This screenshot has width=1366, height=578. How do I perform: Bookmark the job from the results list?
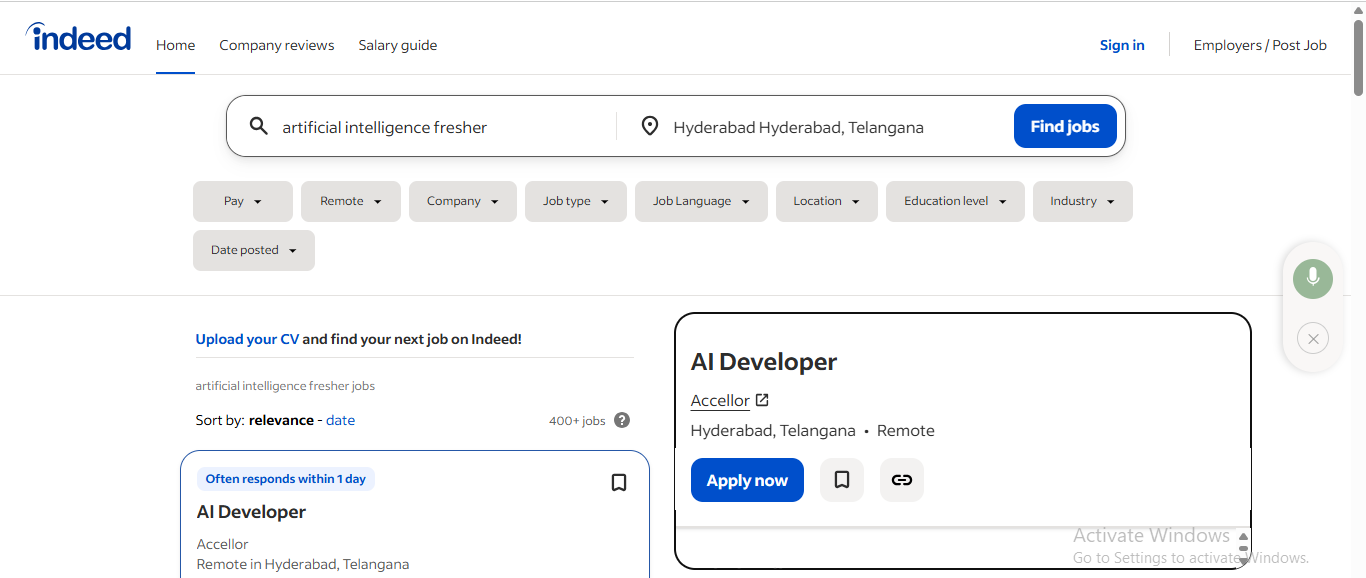pyautogui.click(x=618, y=482)
